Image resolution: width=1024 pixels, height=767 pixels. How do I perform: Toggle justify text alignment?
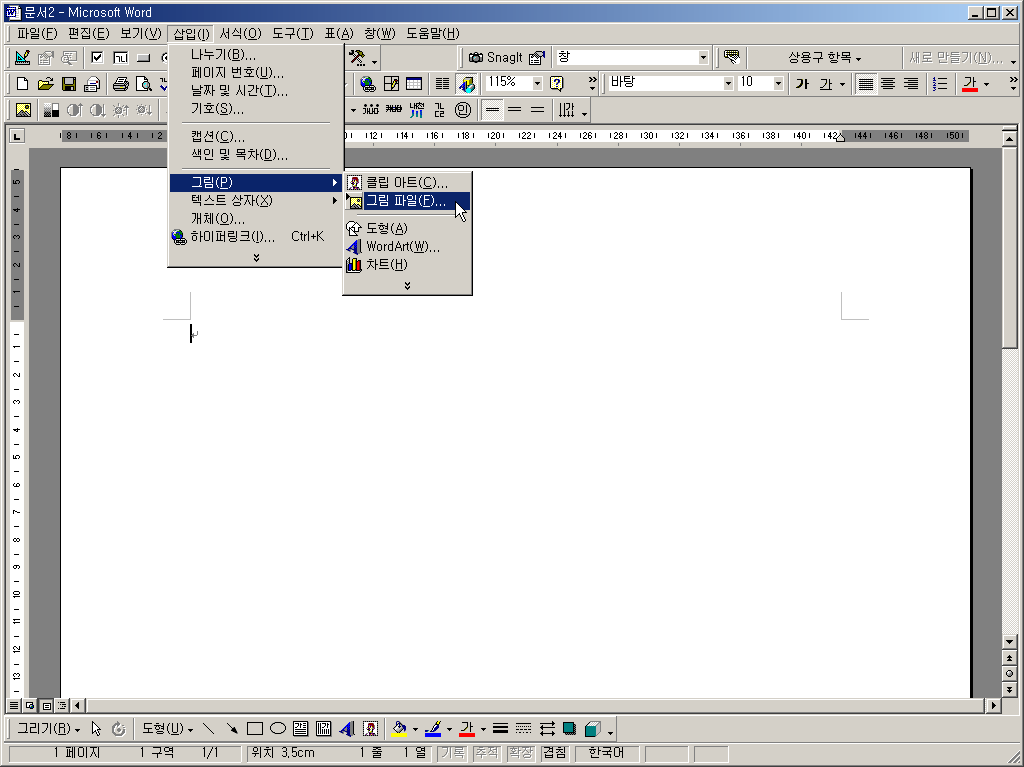pos(866,84)
